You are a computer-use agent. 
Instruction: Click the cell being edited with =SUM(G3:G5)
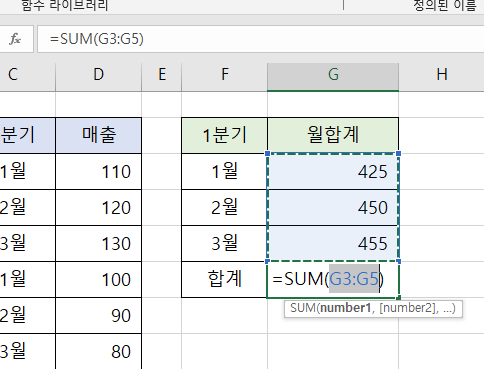(x=333, y=280)
